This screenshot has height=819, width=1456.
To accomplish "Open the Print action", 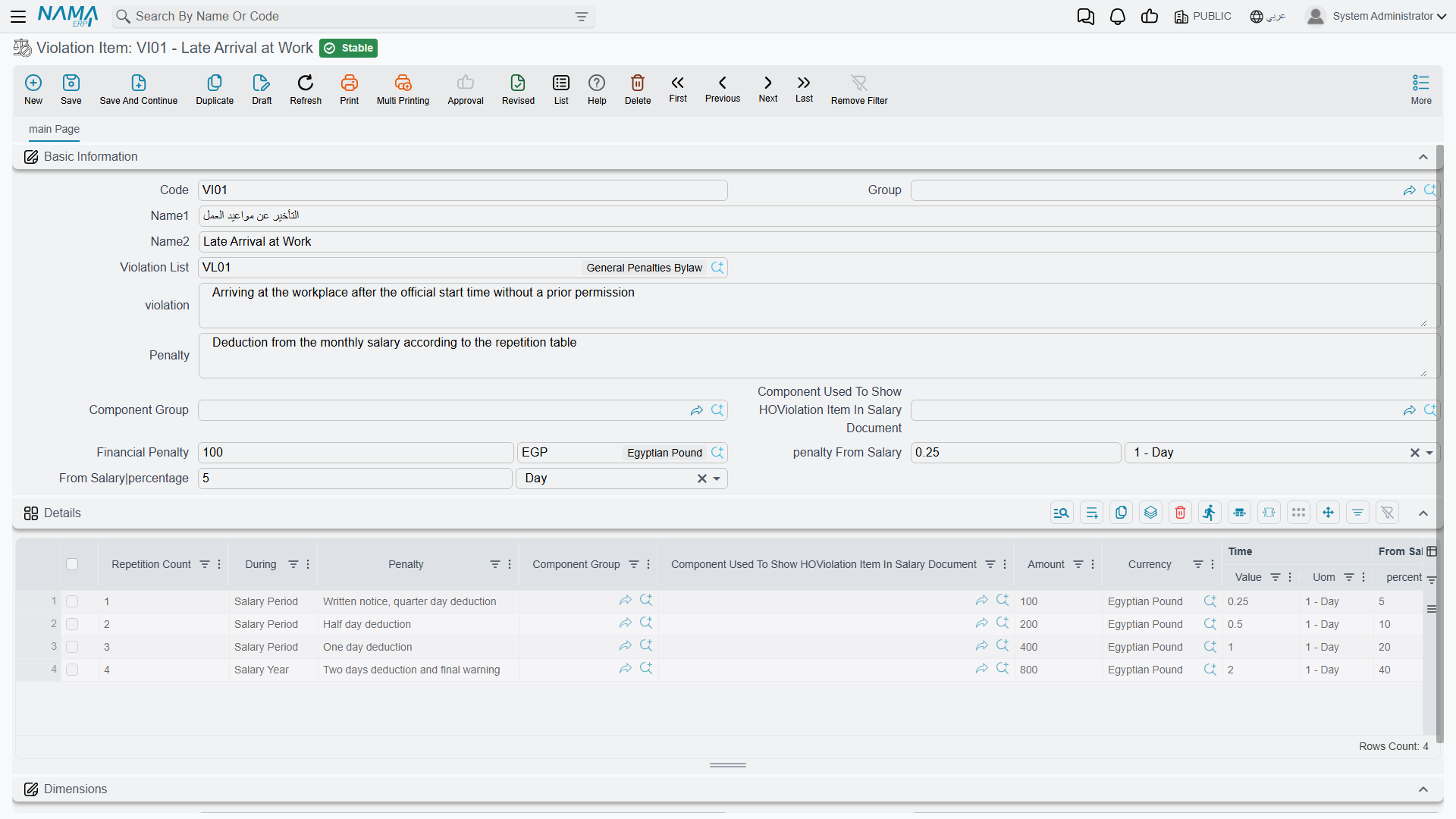I will (x=350, y=89).
